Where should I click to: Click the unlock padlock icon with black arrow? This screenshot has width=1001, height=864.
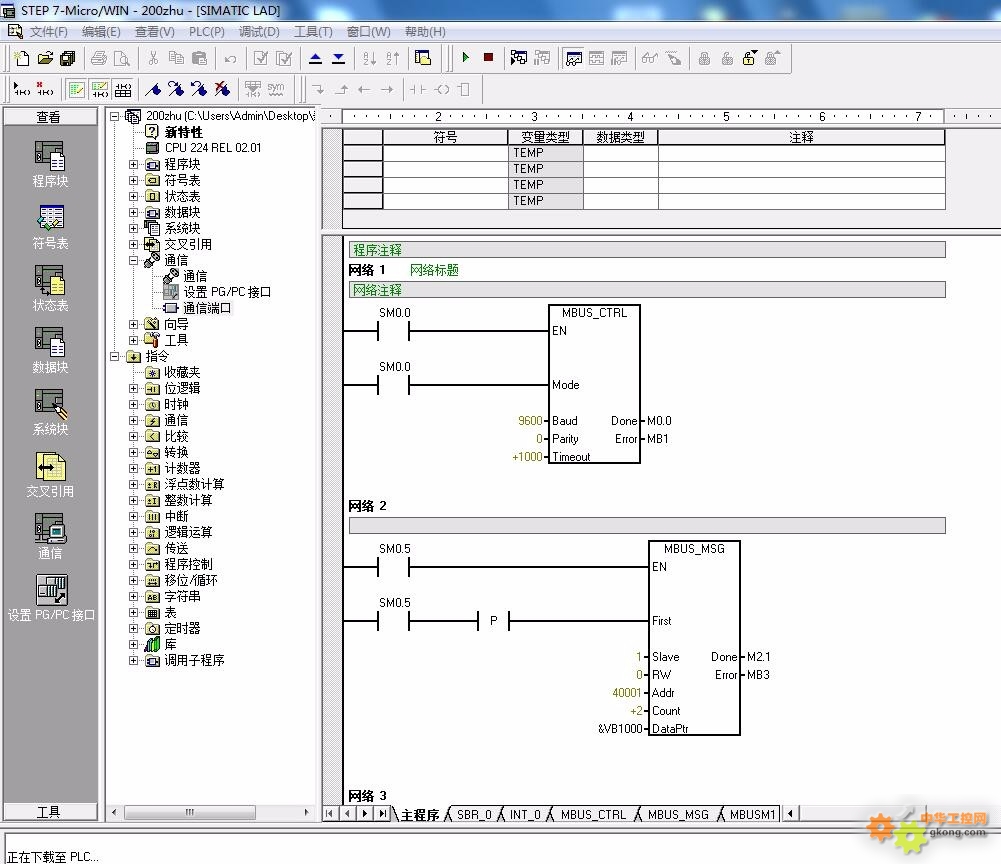click(x=750, y=58)
